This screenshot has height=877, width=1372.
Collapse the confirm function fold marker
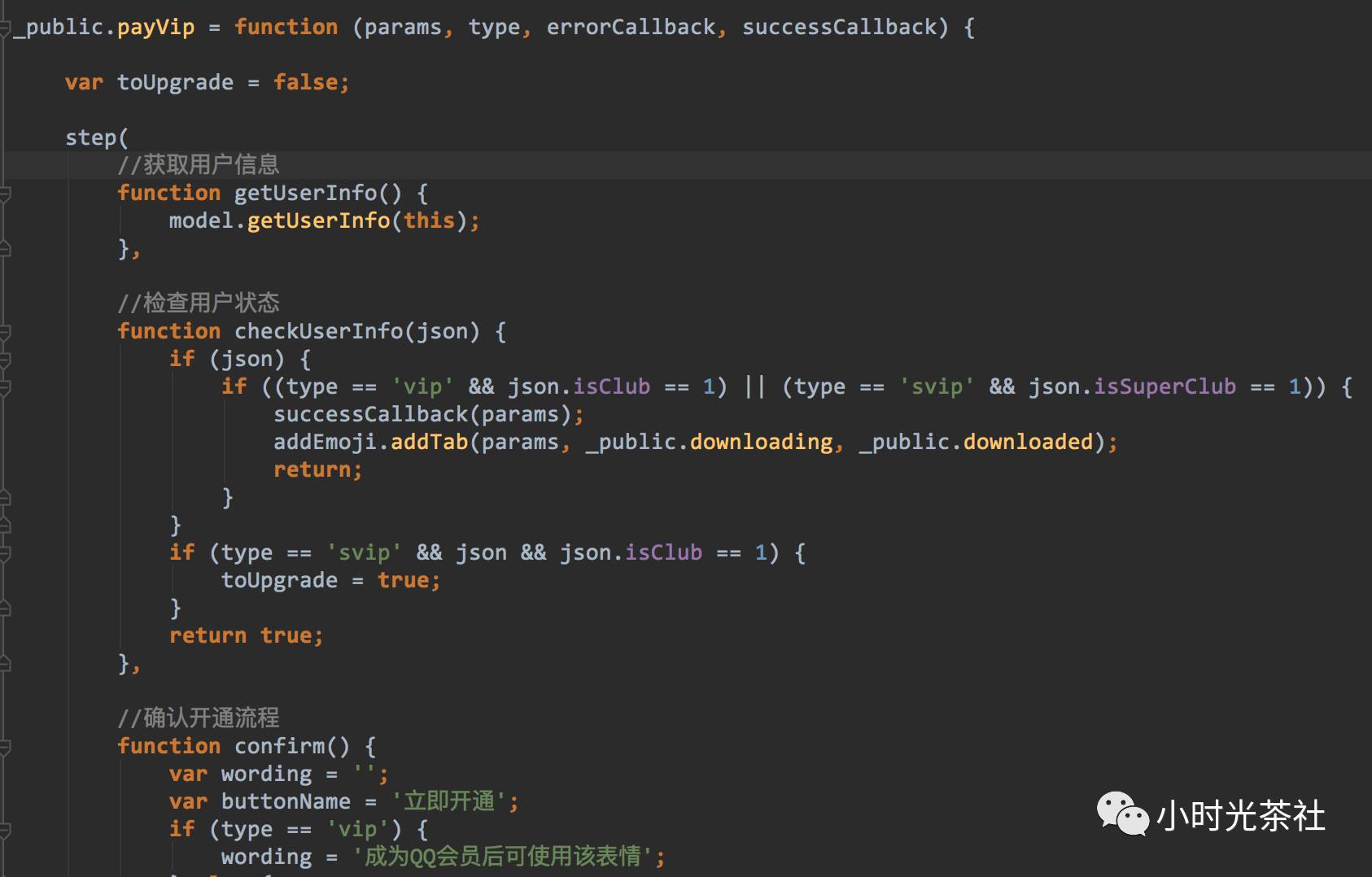pyautogui.click(x=5, y=747)
